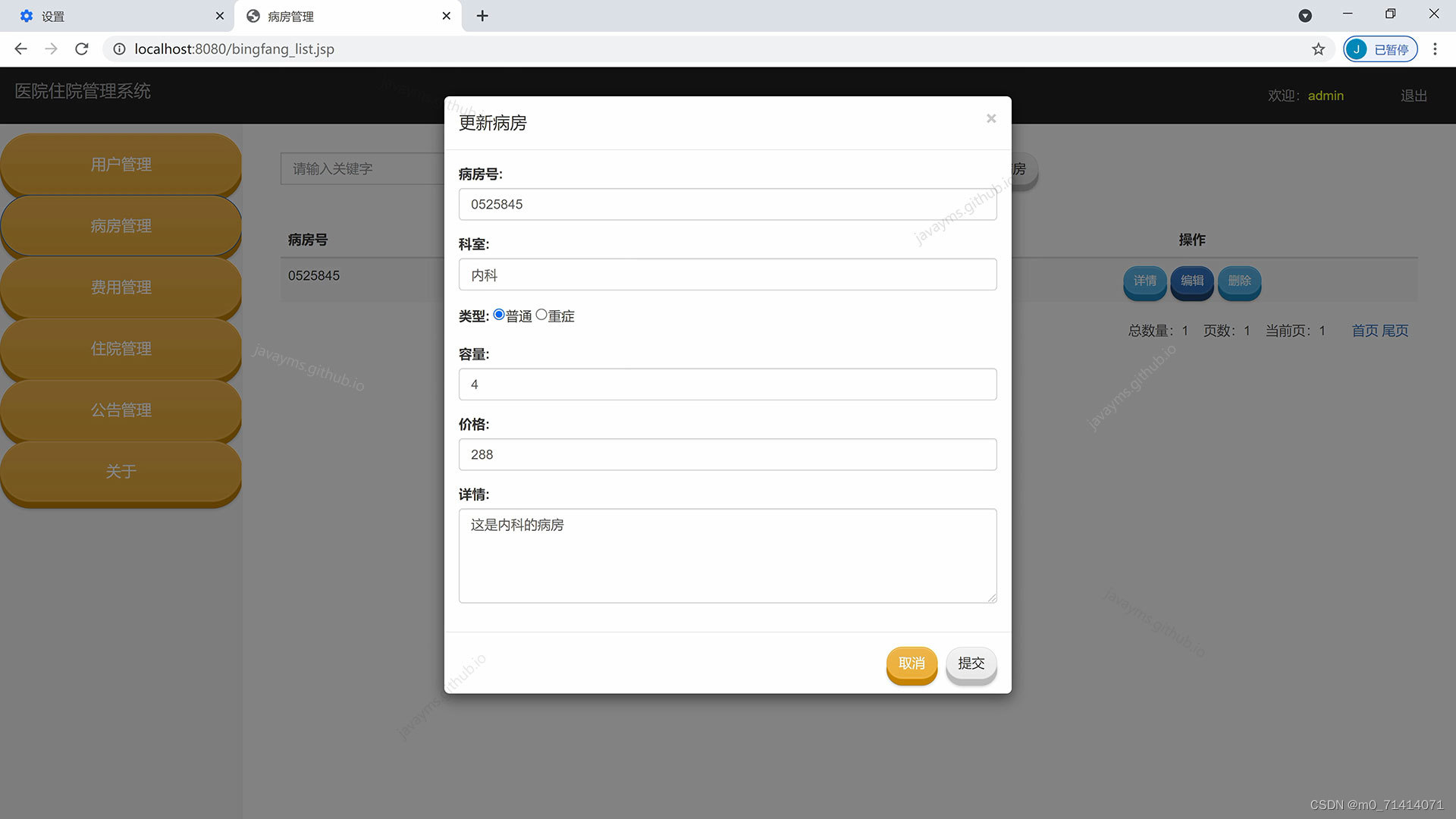The height and width of the screenshot is (819, 1456).
Task: Go to 尾页 pagination link
Action: coord(1395,331)
